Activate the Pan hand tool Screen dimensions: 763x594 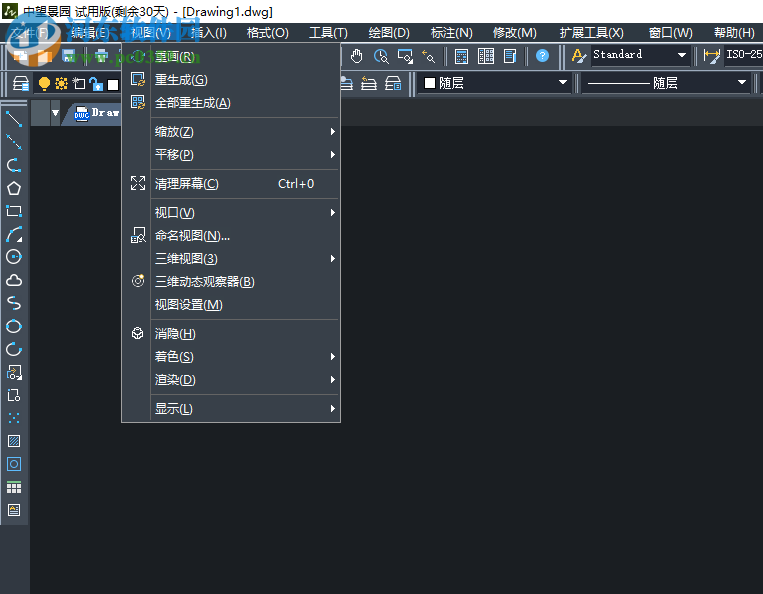pos(357,56)
